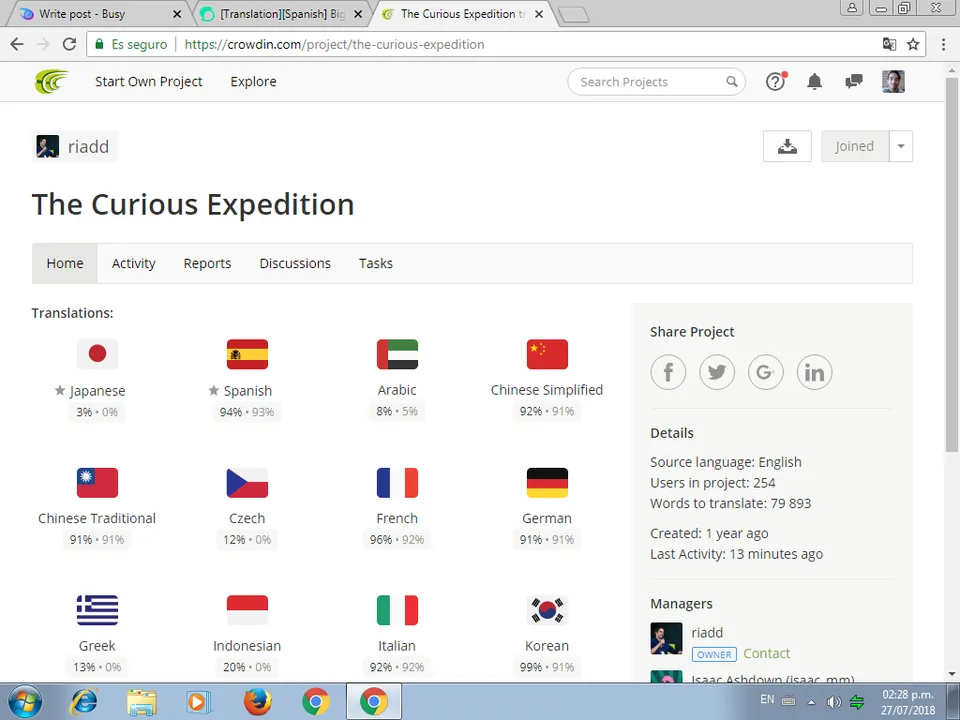Share project on Google Plus
This screenshot has height=720, width=960.
click(x=765, y=372)
